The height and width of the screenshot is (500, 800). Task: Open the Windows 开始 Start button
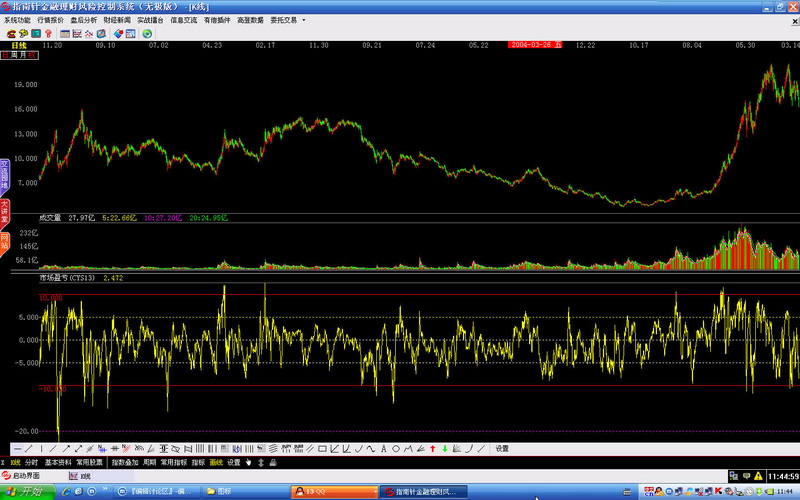pos(26,492)
